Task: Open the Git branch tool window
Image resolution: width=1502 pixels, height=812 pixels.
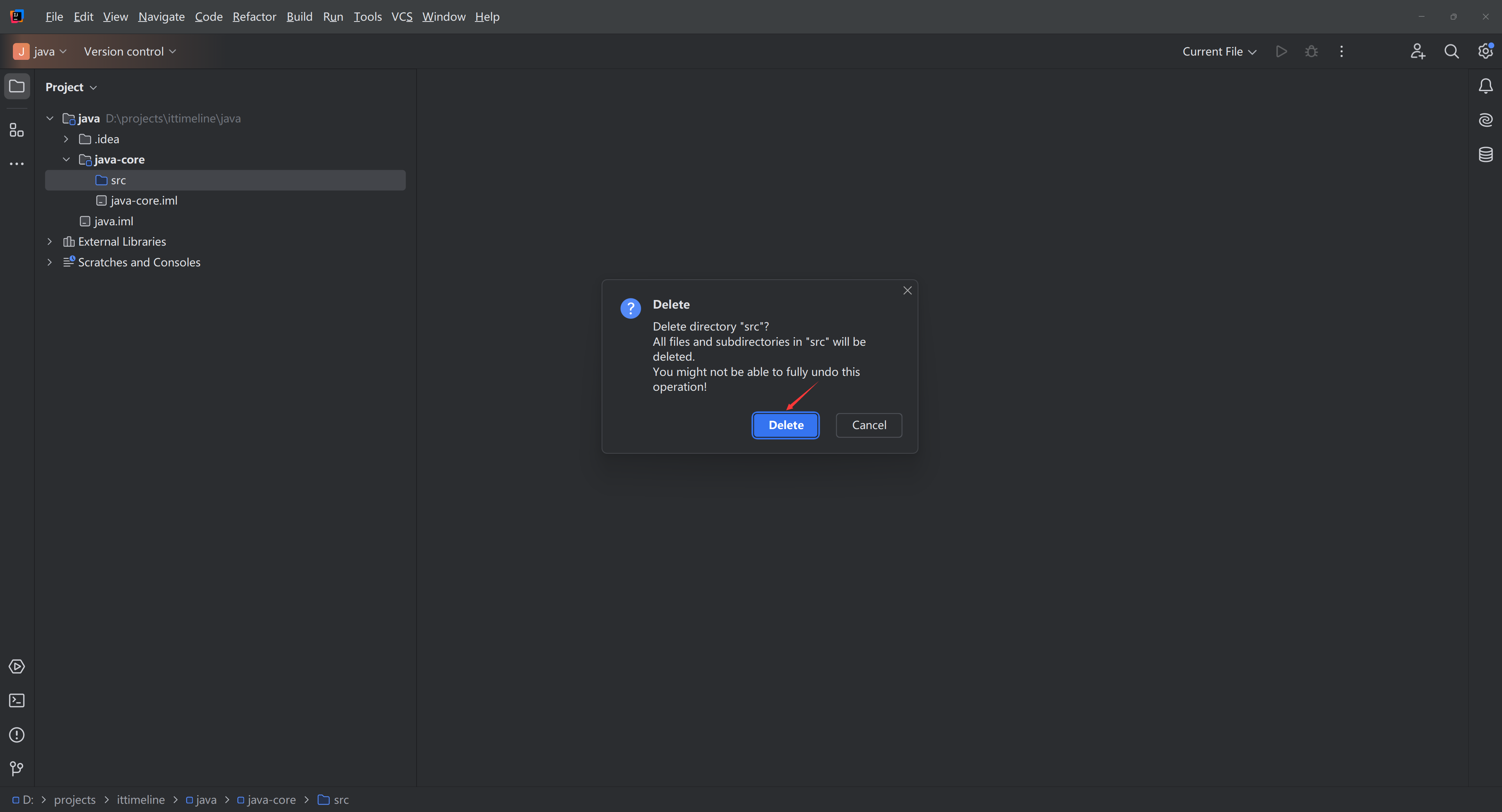Action: [16, 768]
